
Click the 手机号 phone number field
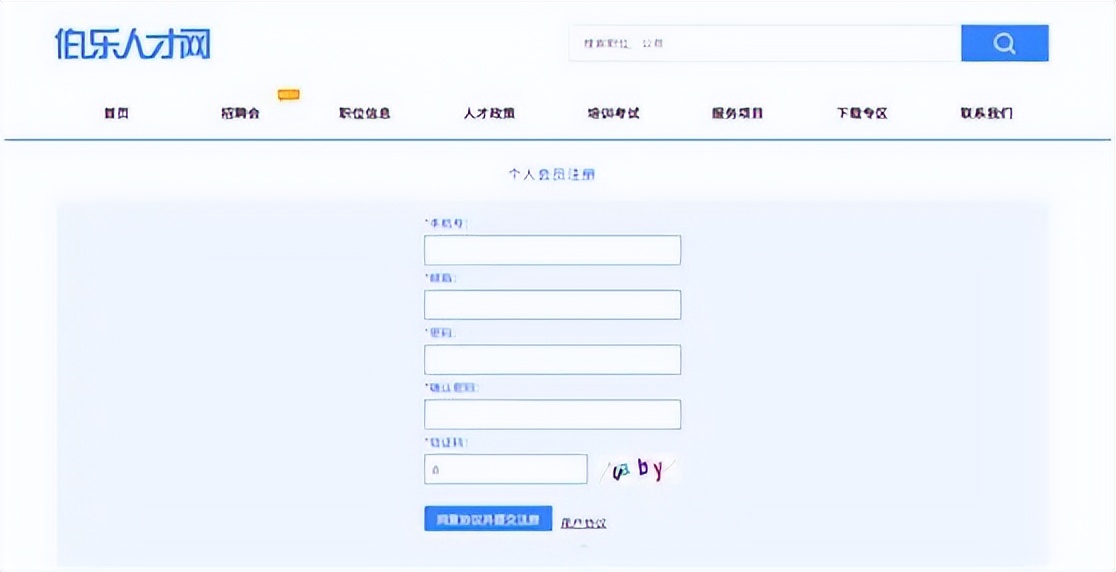tap(552, 250)
